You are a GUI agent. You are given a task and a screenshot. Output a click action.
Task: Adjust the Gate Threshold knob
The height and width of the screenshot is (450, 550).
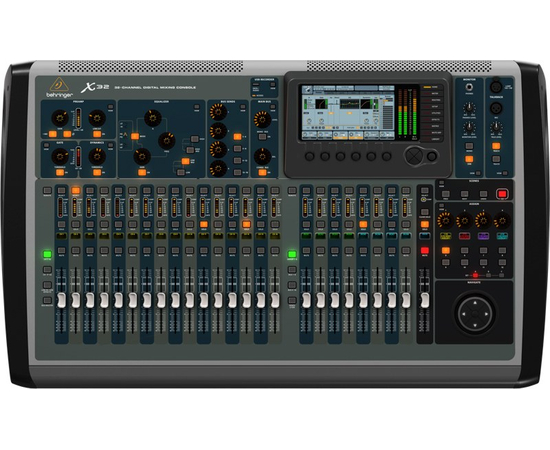coord(60,156)
